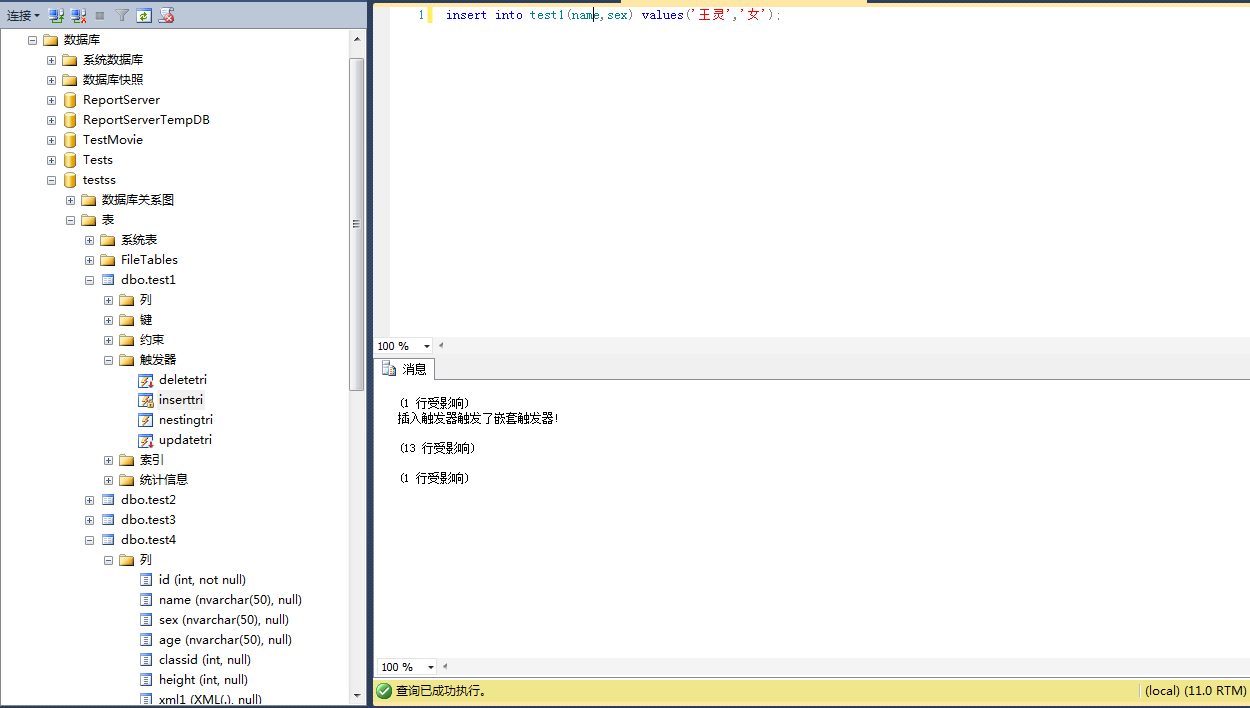Click the age column icon
The image size is (1250, 708).
pos(146,640)
